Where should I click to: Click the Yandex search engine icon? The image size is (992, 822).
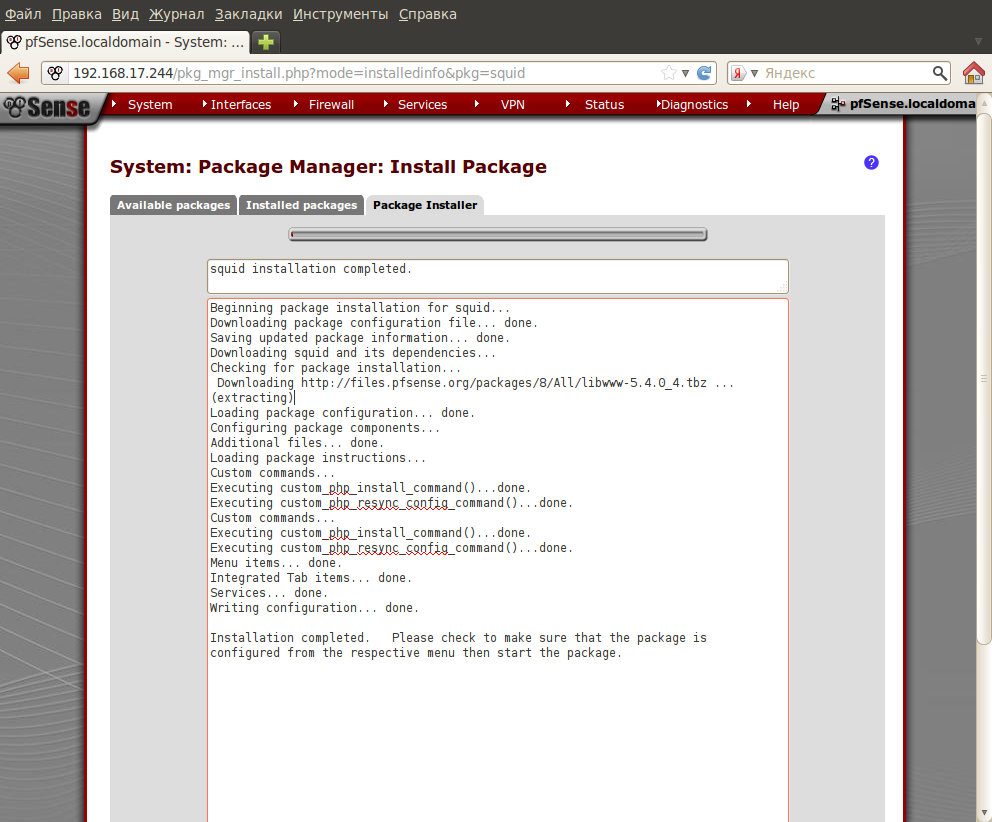[x=738, y=73]
